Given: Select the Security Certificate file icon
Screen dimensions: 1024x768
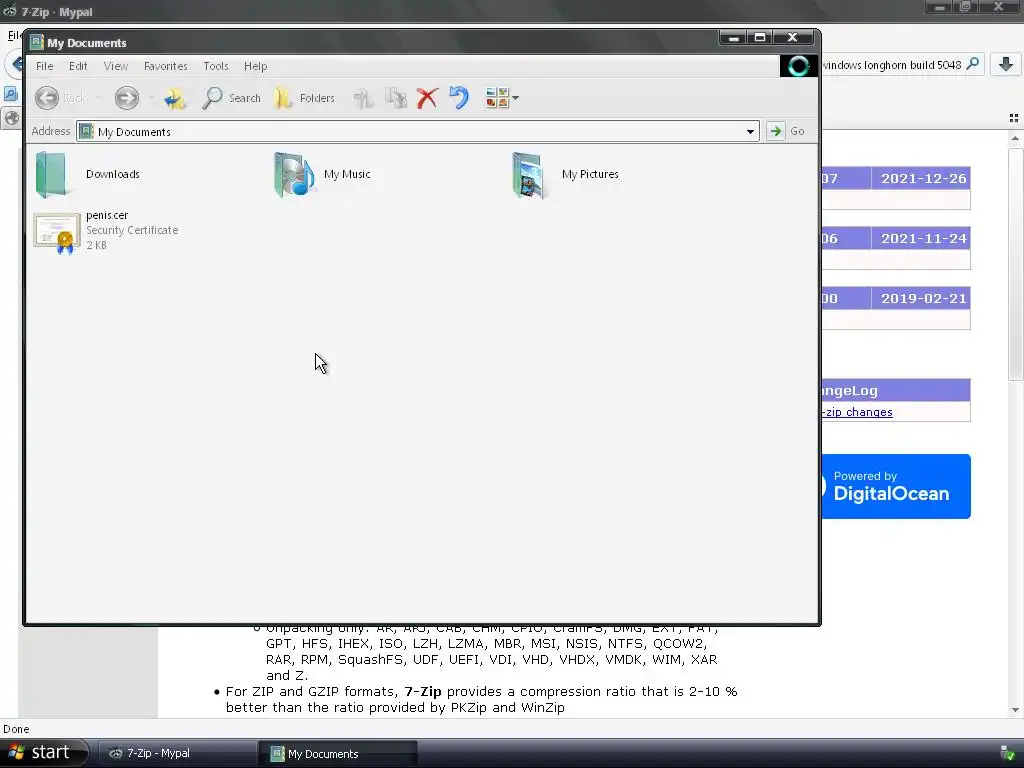Looking at the screenshot, I should (x=57, y=233).
